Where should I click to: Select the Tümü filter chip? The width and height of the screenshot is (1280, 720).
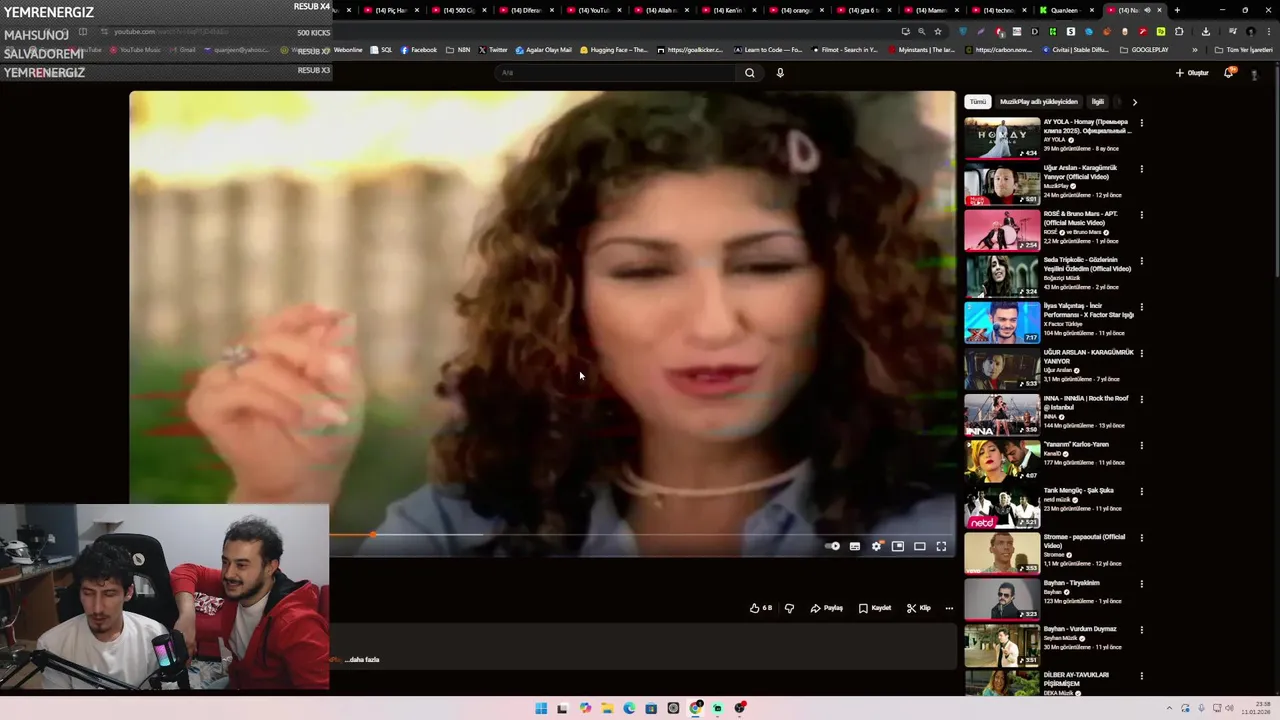978,102
